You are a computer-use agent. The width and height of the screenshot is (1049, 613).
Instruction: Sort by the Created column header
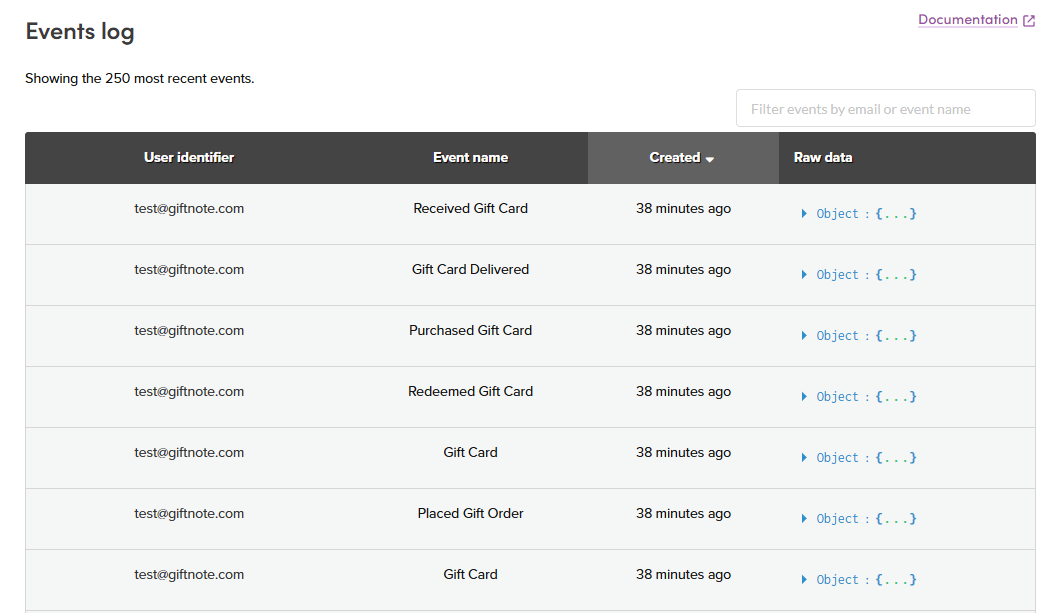click(683, 158)
